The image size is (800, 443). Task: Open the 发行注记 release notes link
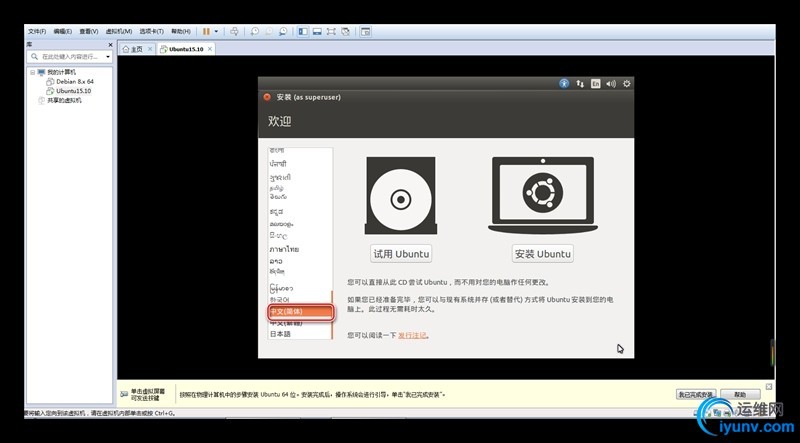coord(412,335)
